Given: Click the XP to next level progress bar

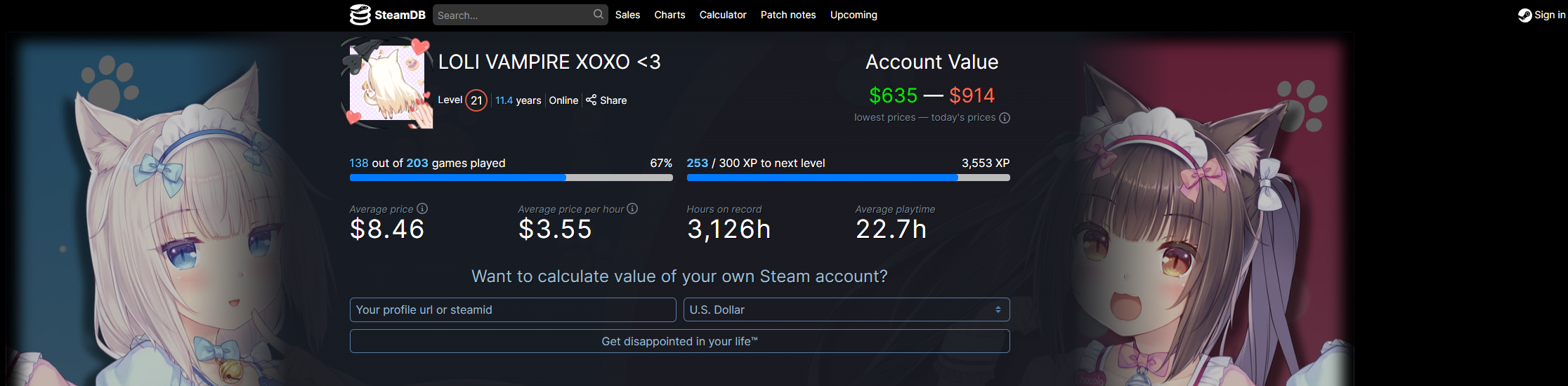Looking at the screenshot, I should [x=848, y=178].
